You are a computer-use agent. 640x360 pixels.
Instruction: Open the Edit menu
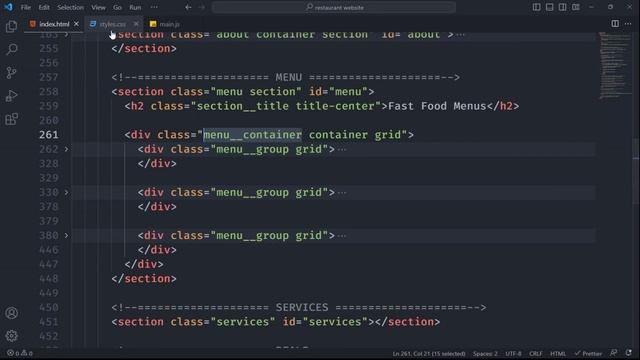pyautogui.click(x=44, y=7)
